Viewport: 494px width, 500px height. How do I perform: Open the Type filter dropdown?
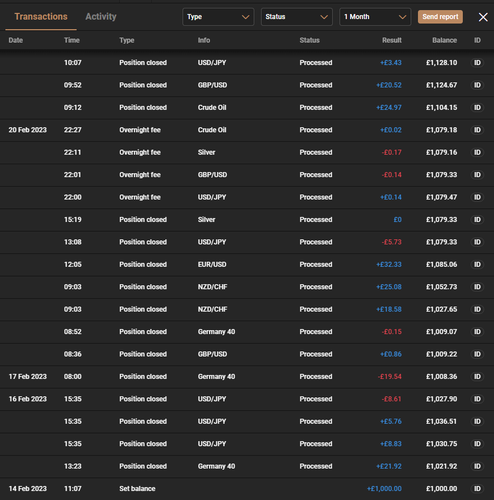pyautogui.click(x=218, y=17)
